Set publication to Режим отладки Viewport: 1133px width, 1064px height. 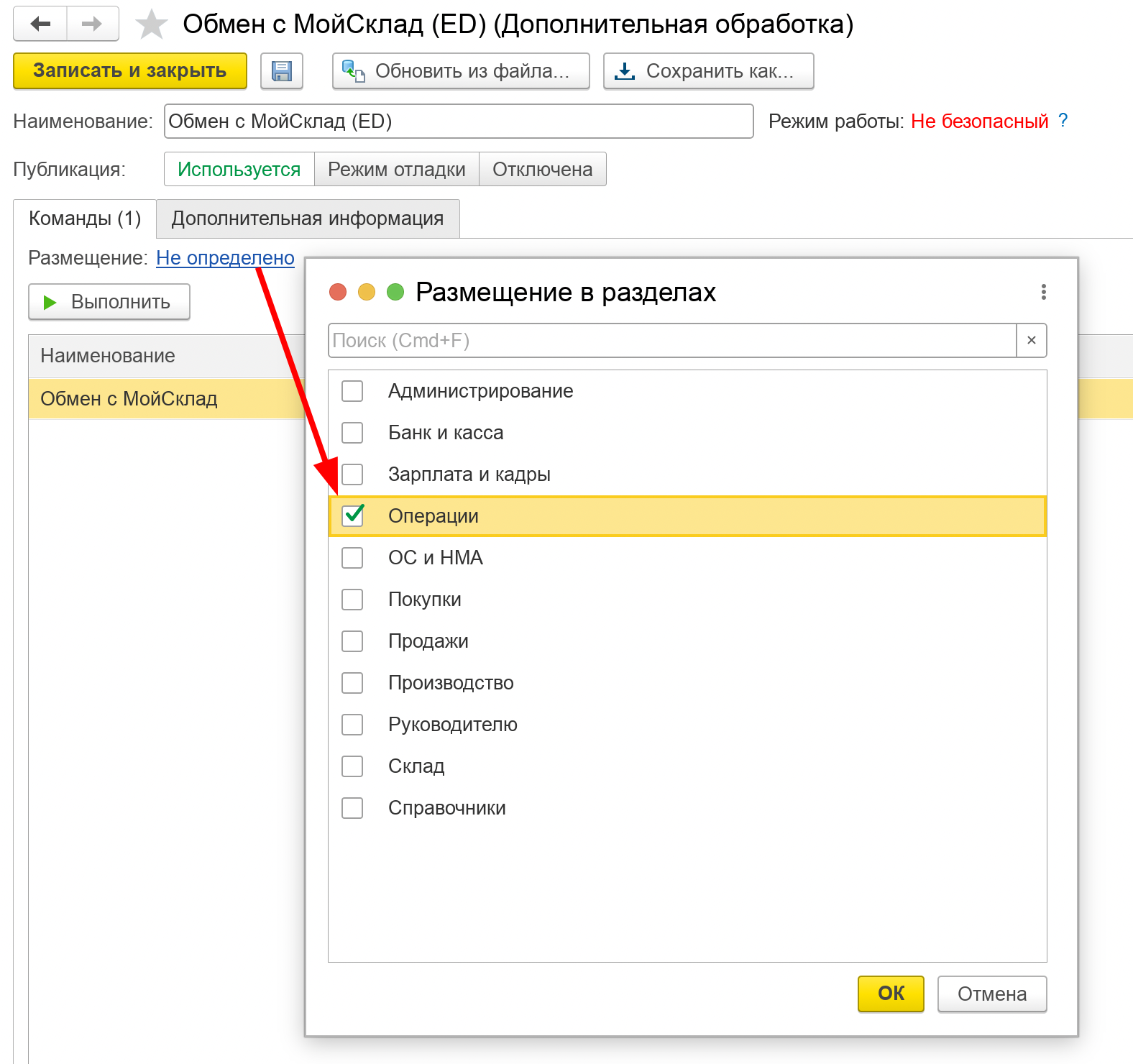point(397,169)
